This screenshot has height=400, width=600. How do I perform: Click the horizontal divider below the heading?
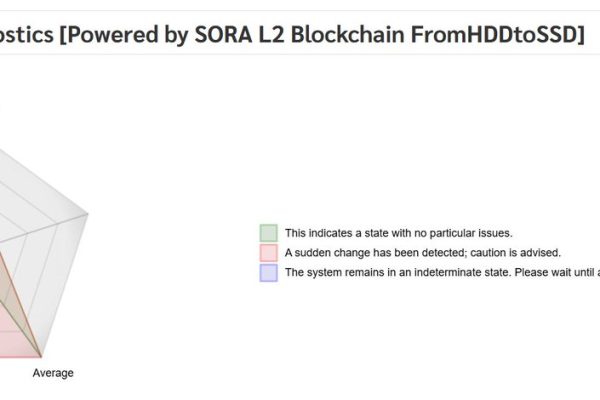300,54
